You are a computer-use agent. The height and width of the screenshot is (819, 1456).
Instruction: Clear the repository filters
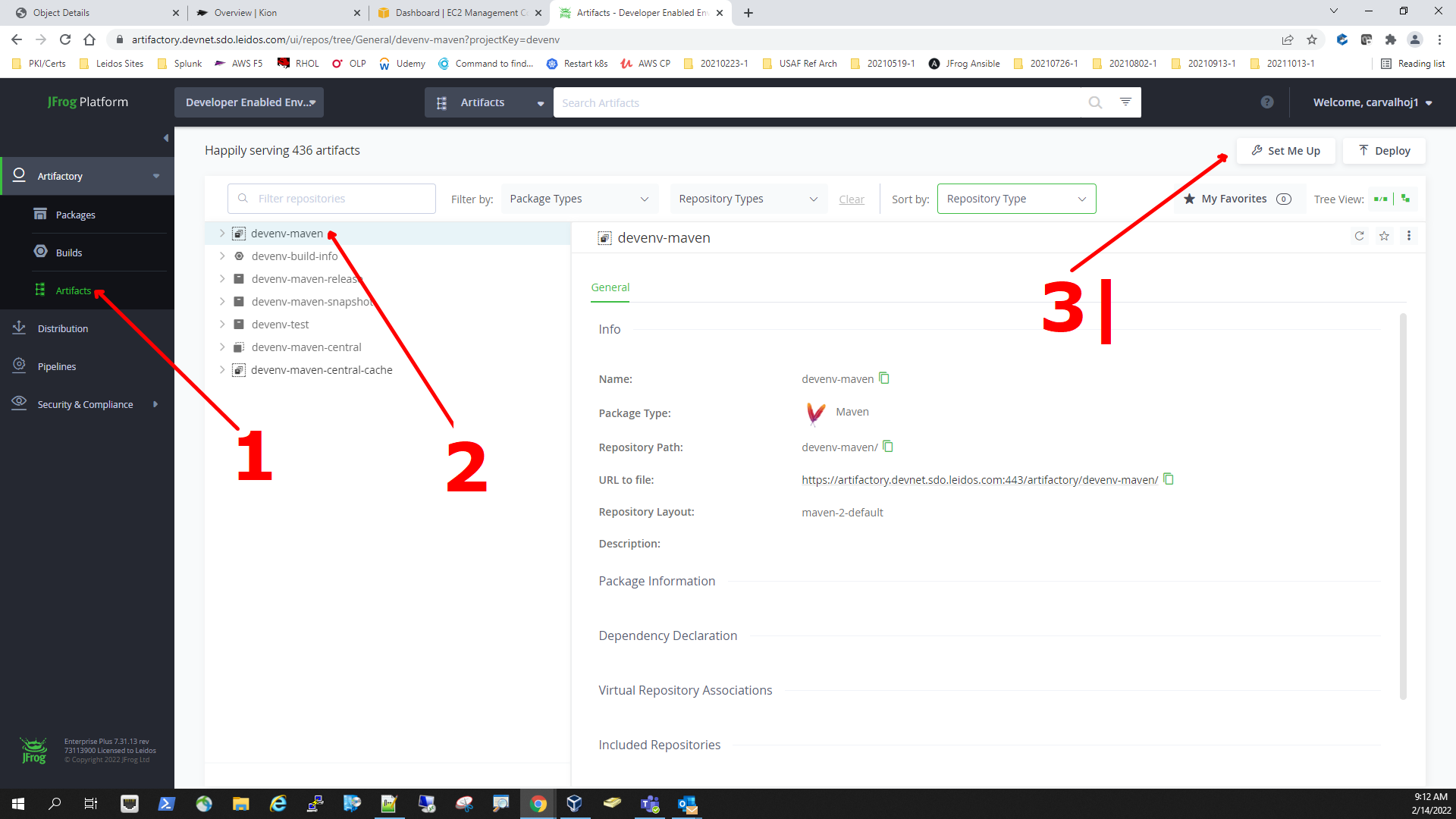[x=851, y=199]
